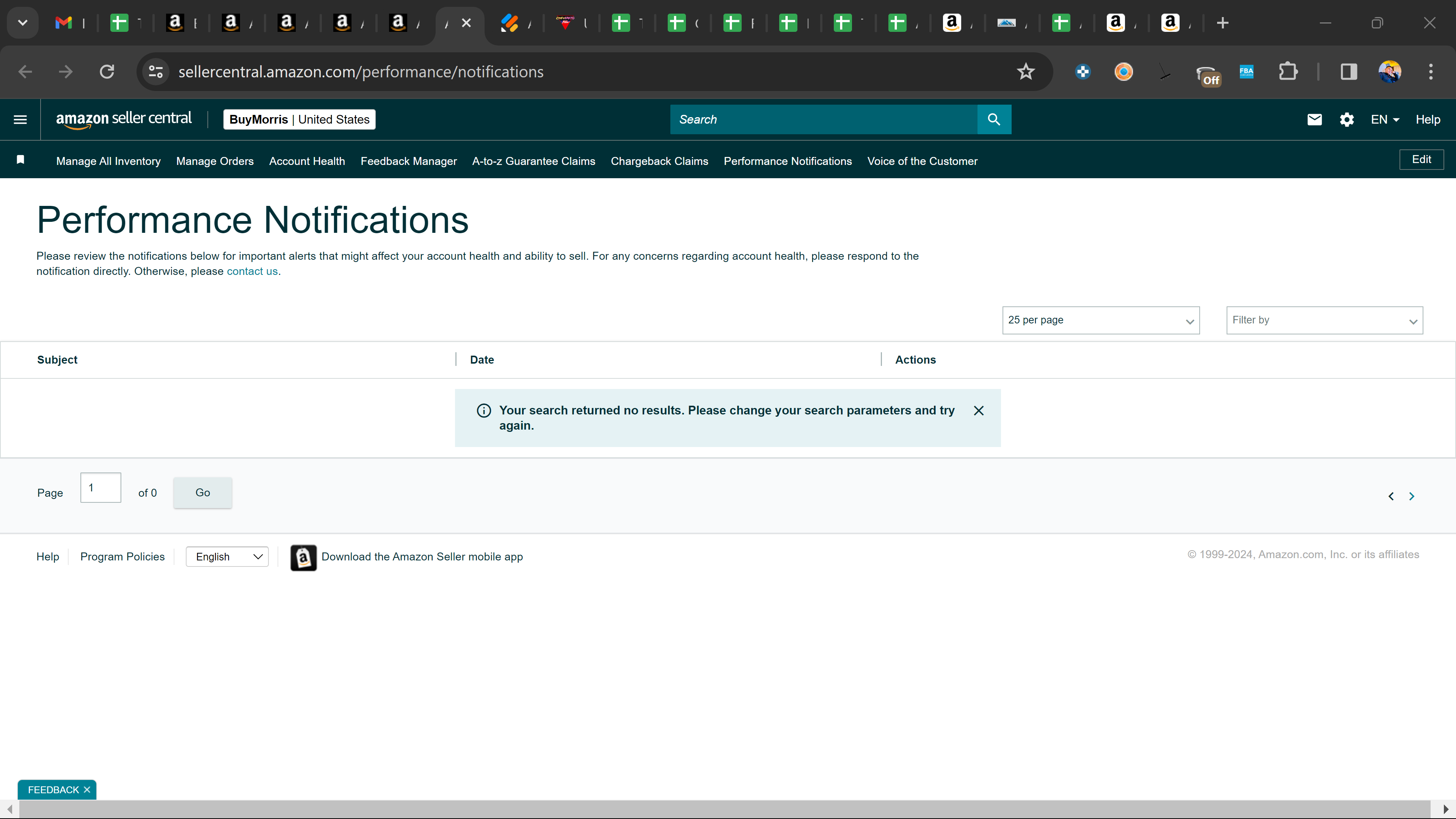Screen dimensions: 1456x819
Task: Click the browser back arrow
Action: click(x=25, y=72)
